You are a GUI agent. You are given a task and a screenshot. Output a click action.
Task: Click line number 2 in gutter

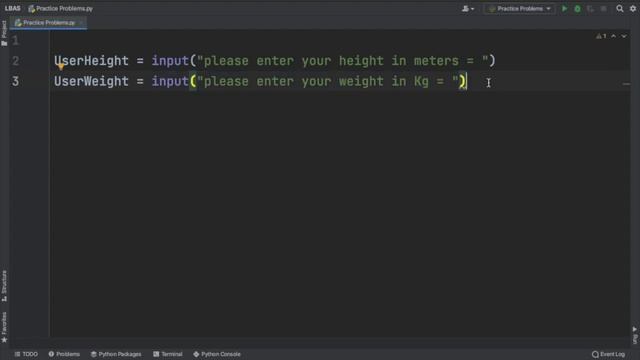pyautogui.click(x=16, y=61)
